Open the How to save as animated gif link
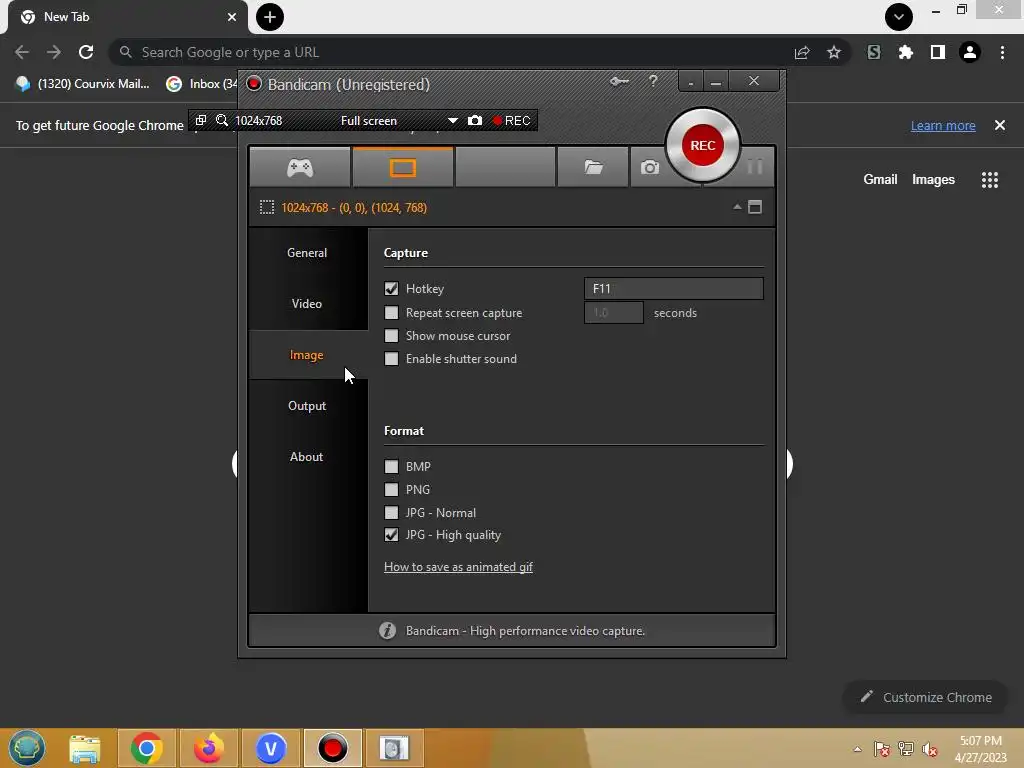The image size is (1024, 768). [x=458, y=567]
